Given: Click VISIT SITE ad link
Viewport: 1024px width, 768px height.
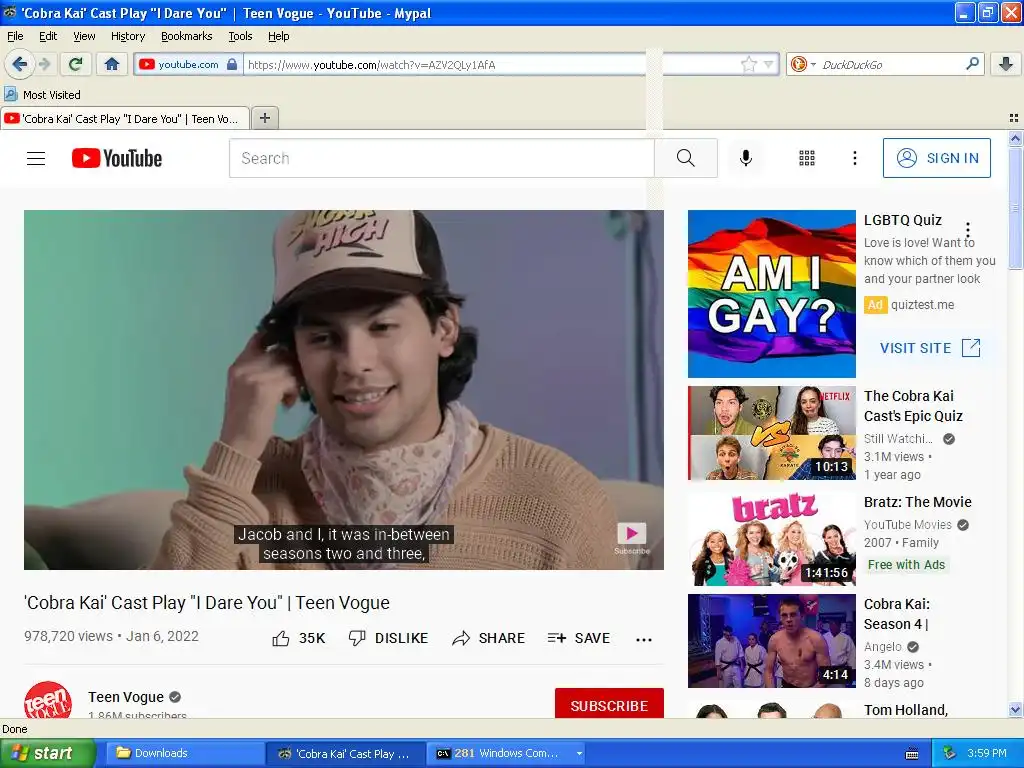Looking at the screenshot, I should (x=930, y=348).
